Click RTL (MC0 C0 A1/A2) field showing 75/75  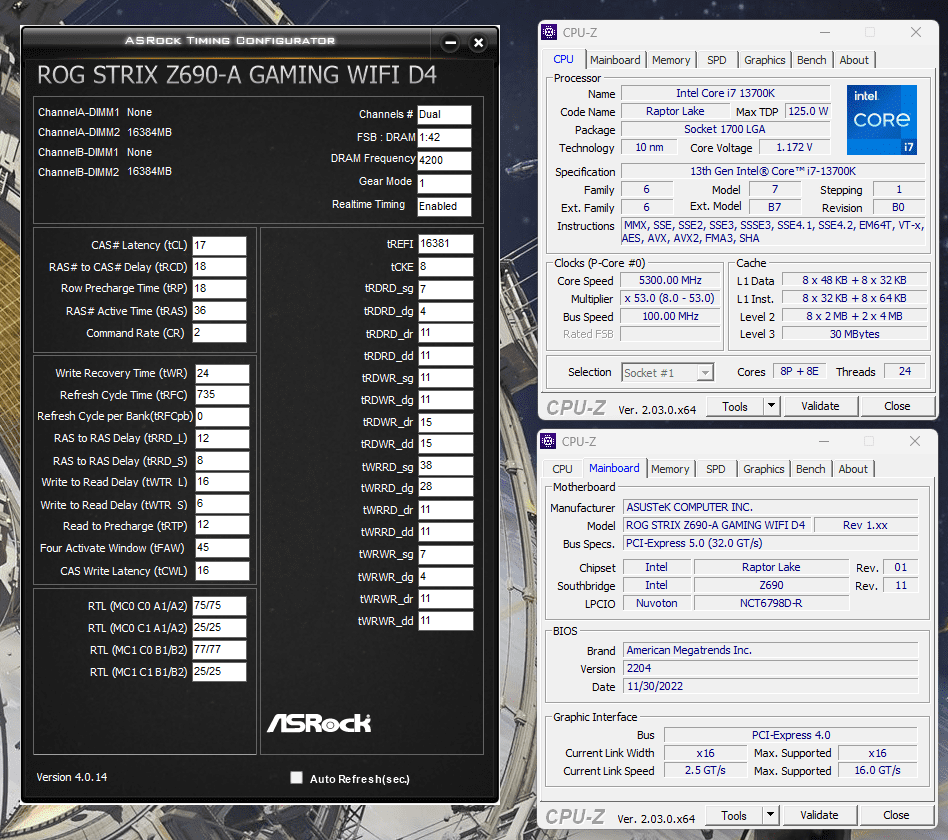(219, 605)
